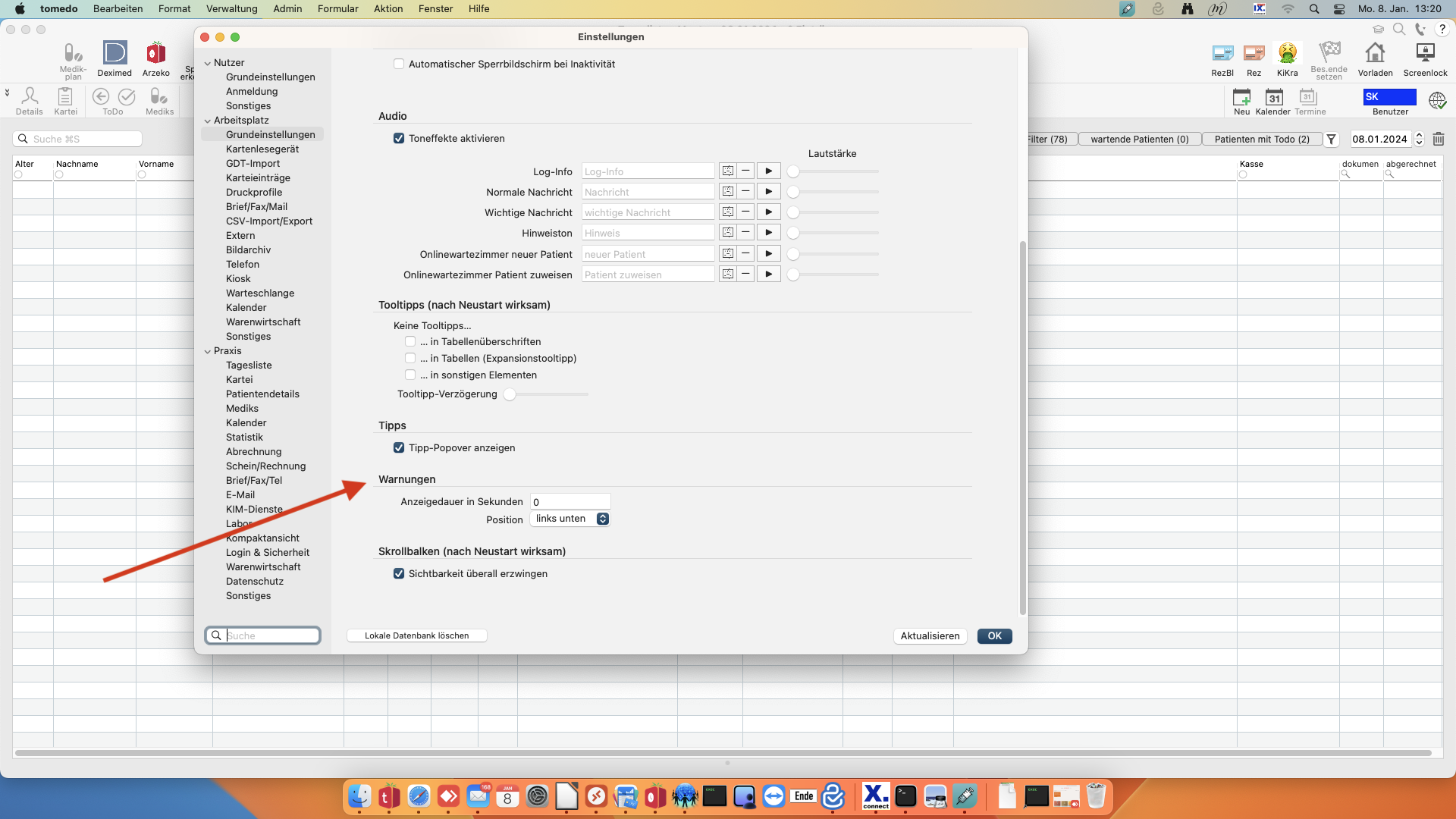Open the Formular menu
1456x819 pixels.
pos(338,9)
